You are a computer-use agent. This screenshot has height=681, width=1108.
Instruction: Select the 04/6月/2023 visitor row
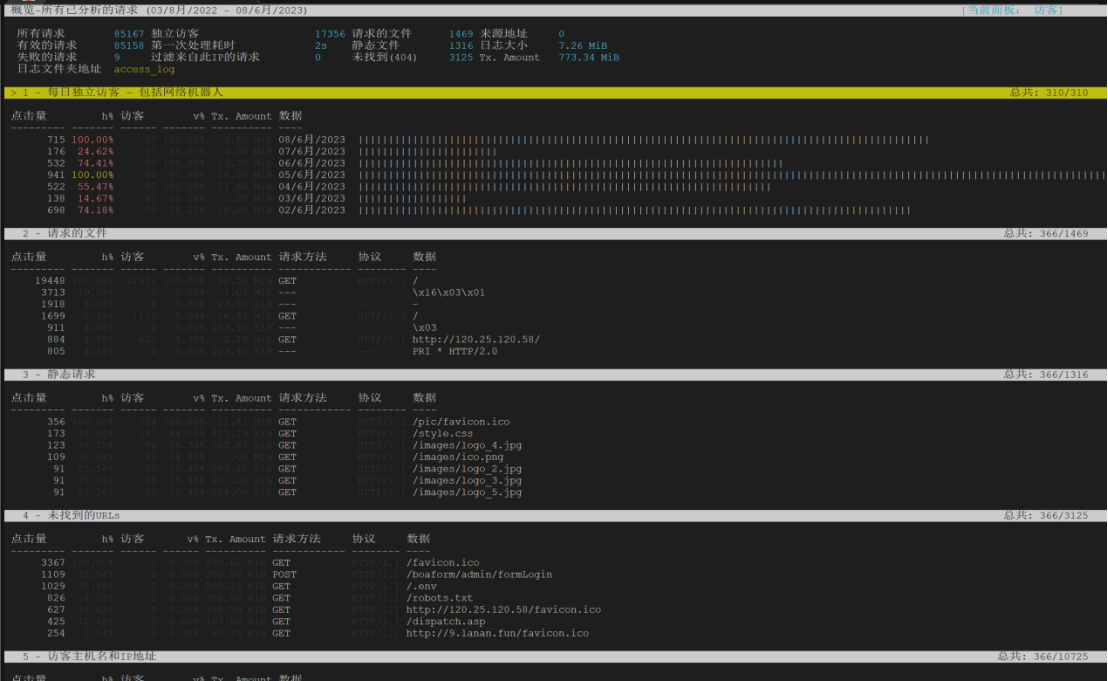(x=408, y=186)
